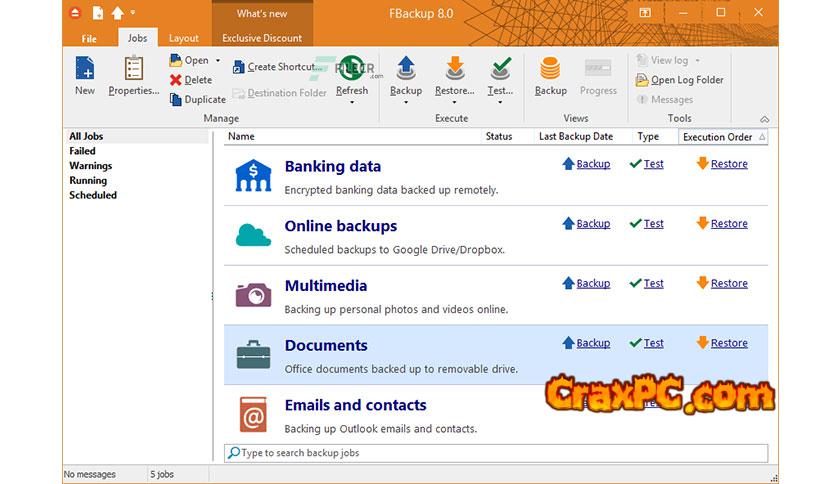Click Create Shortcut in Manage group
The image size is (836, 484).
point(273,67)
